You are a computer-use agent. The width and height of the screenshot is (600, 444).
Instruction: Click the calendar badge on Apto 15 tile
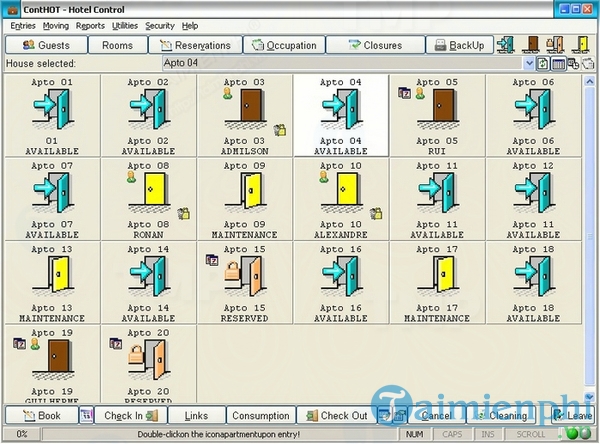click(x=212, y=260)
